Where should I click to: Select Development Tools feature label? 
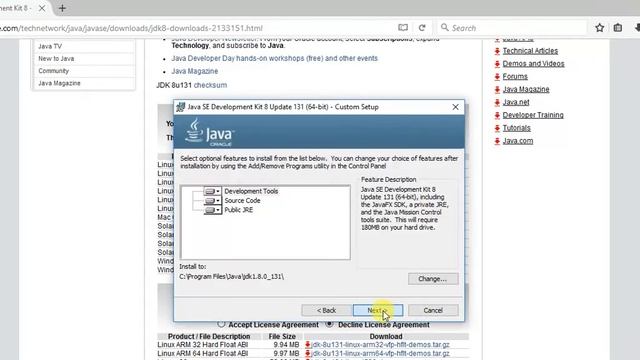coord(251,191)
